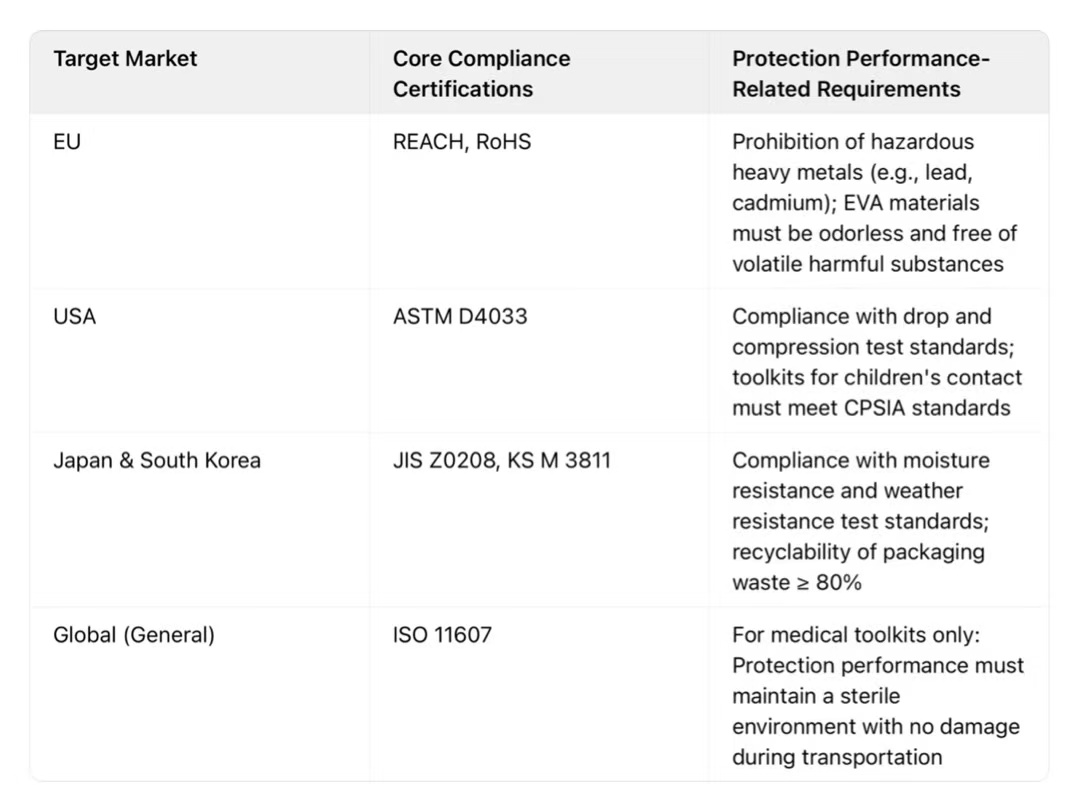Select the Global (General) cell
The image size is (1080, 806).
click(134, 635)
